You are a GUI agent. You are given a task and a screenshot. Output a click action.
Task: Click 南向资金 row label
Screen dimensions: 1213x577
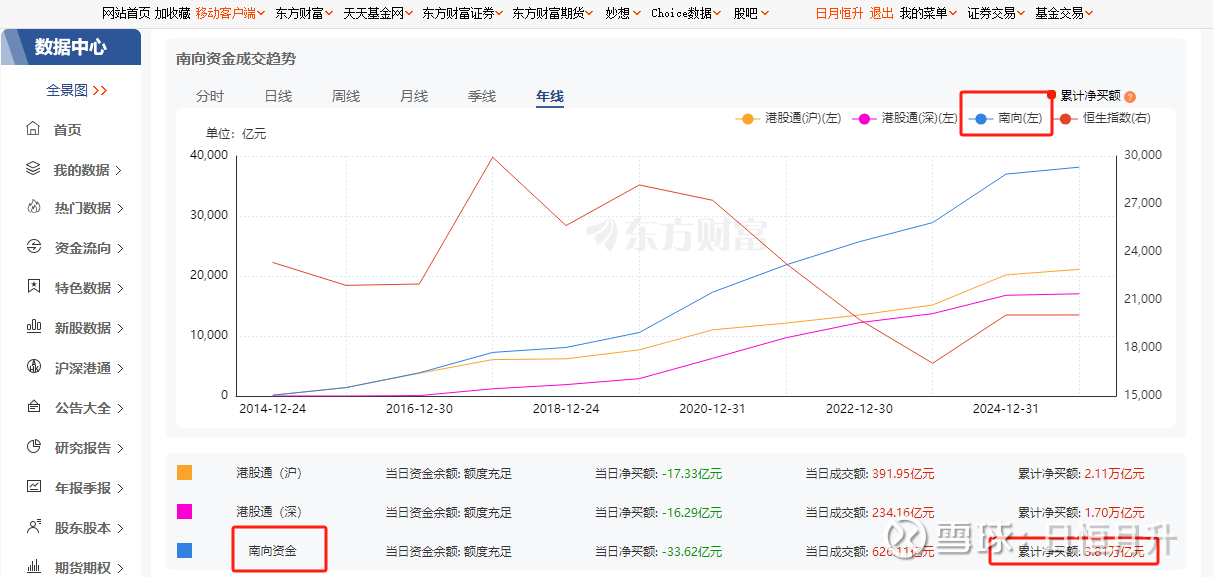pos(273,551)
